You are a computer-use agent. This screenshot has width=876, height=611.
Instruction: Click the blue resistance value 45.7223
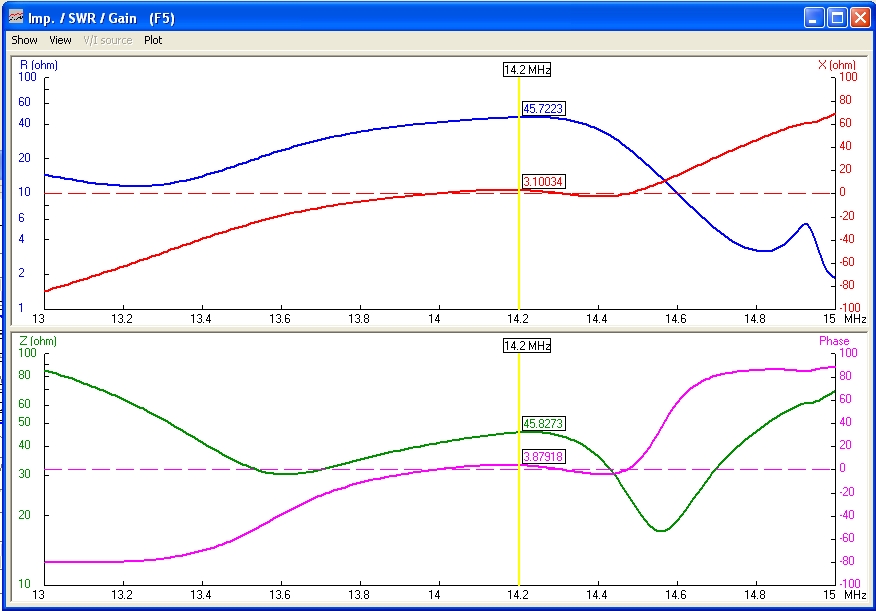point(544,108)
